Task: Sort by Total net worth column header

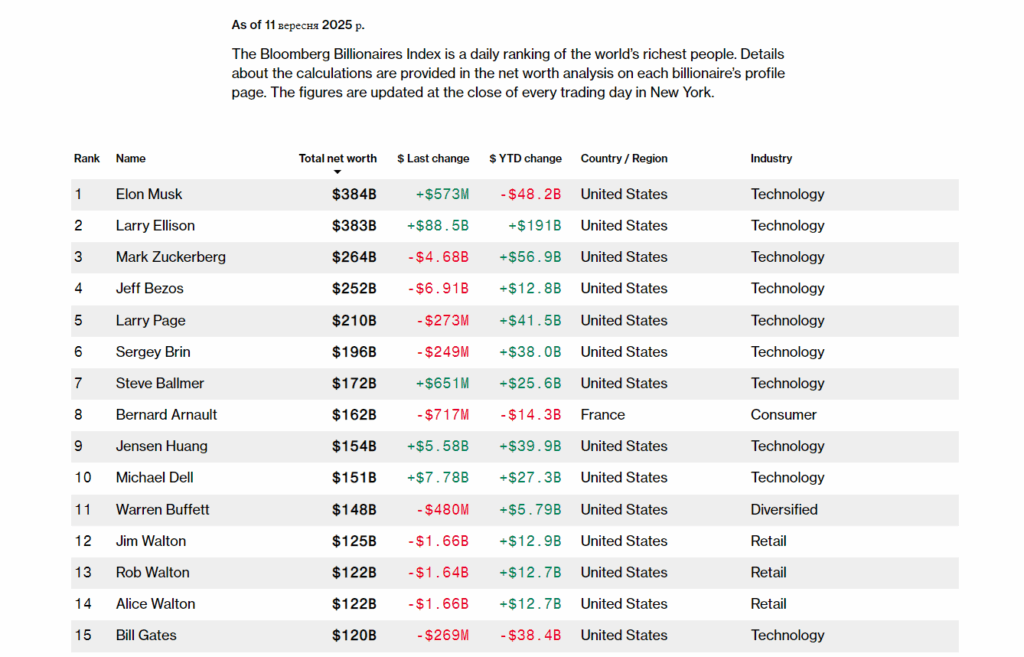Action: pyautogui.click(x=337, y=158)
